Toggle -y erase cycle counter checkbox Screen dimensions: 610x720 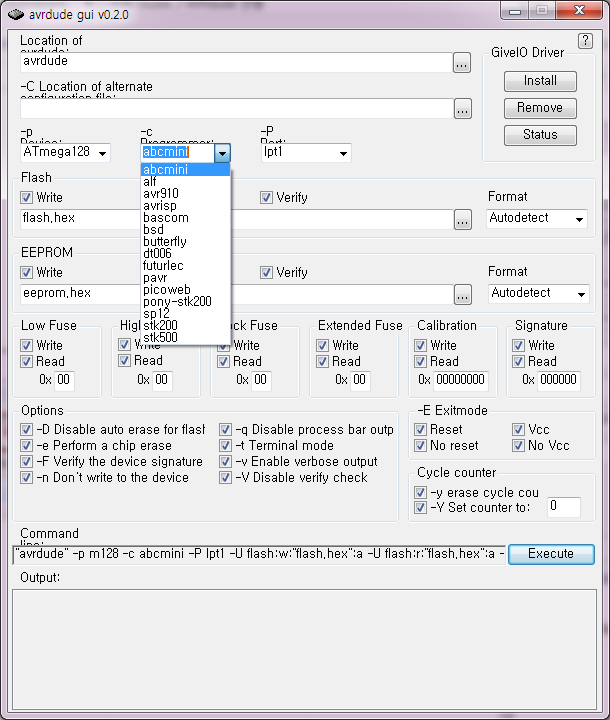click(420, 493)
